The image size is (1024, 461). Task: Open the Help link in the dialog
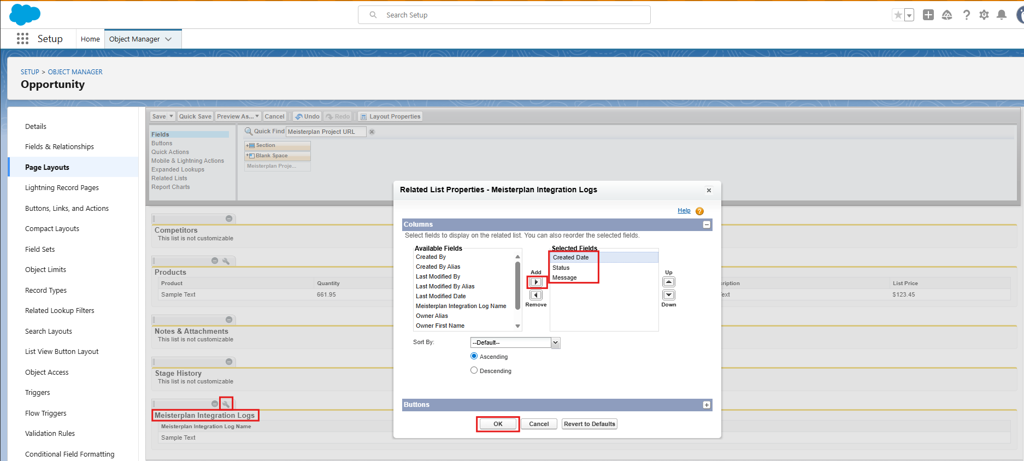coord(684,210)
